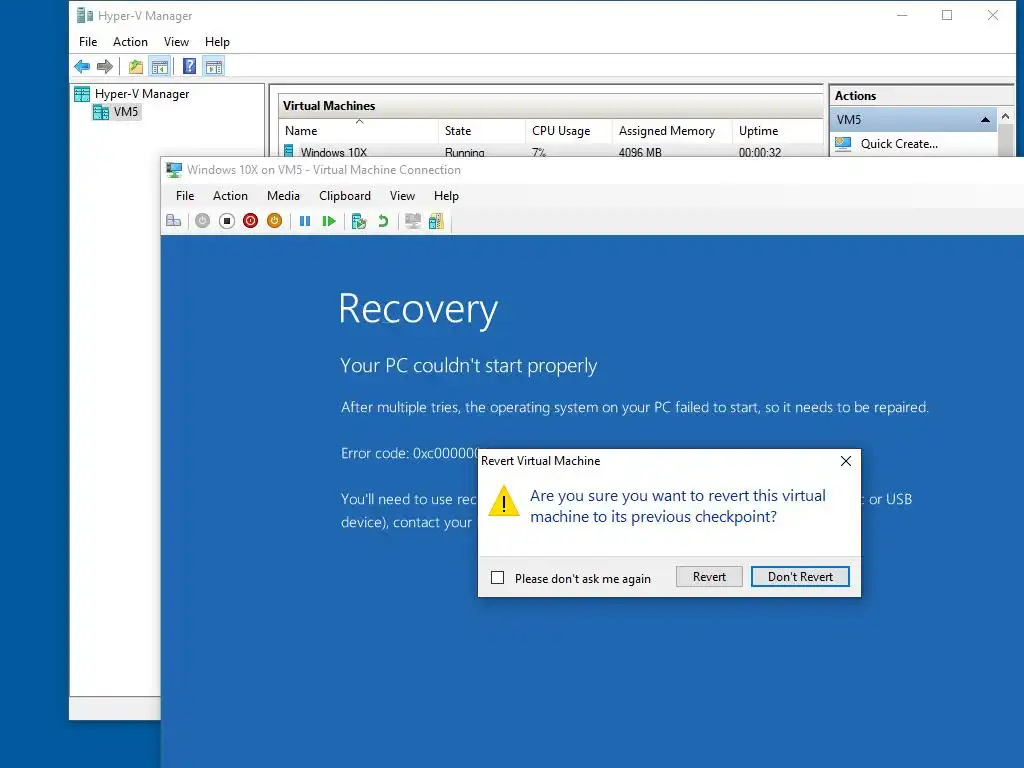Collapse the VM5 Actions section arrow
The width and height of the screenshot is (1024, 768).
(x=985, y=120)
